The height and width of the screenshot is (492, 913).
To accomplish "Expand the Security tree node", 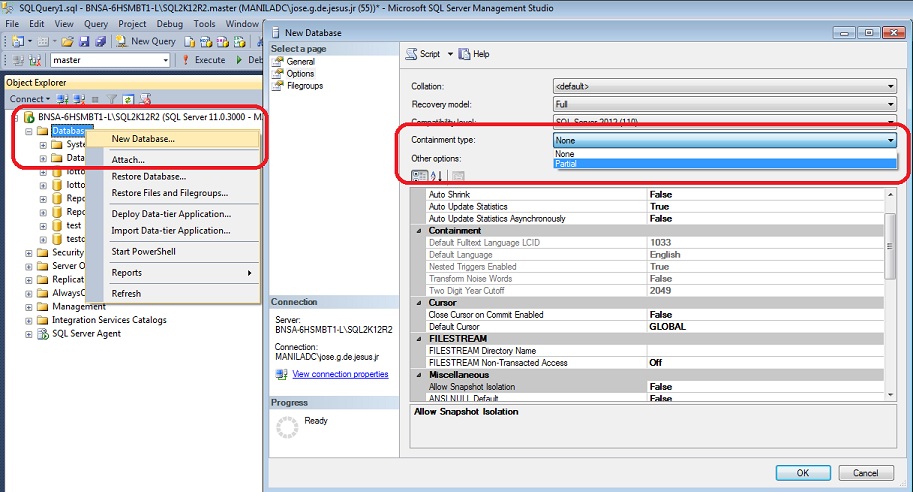I will (29, 253).
